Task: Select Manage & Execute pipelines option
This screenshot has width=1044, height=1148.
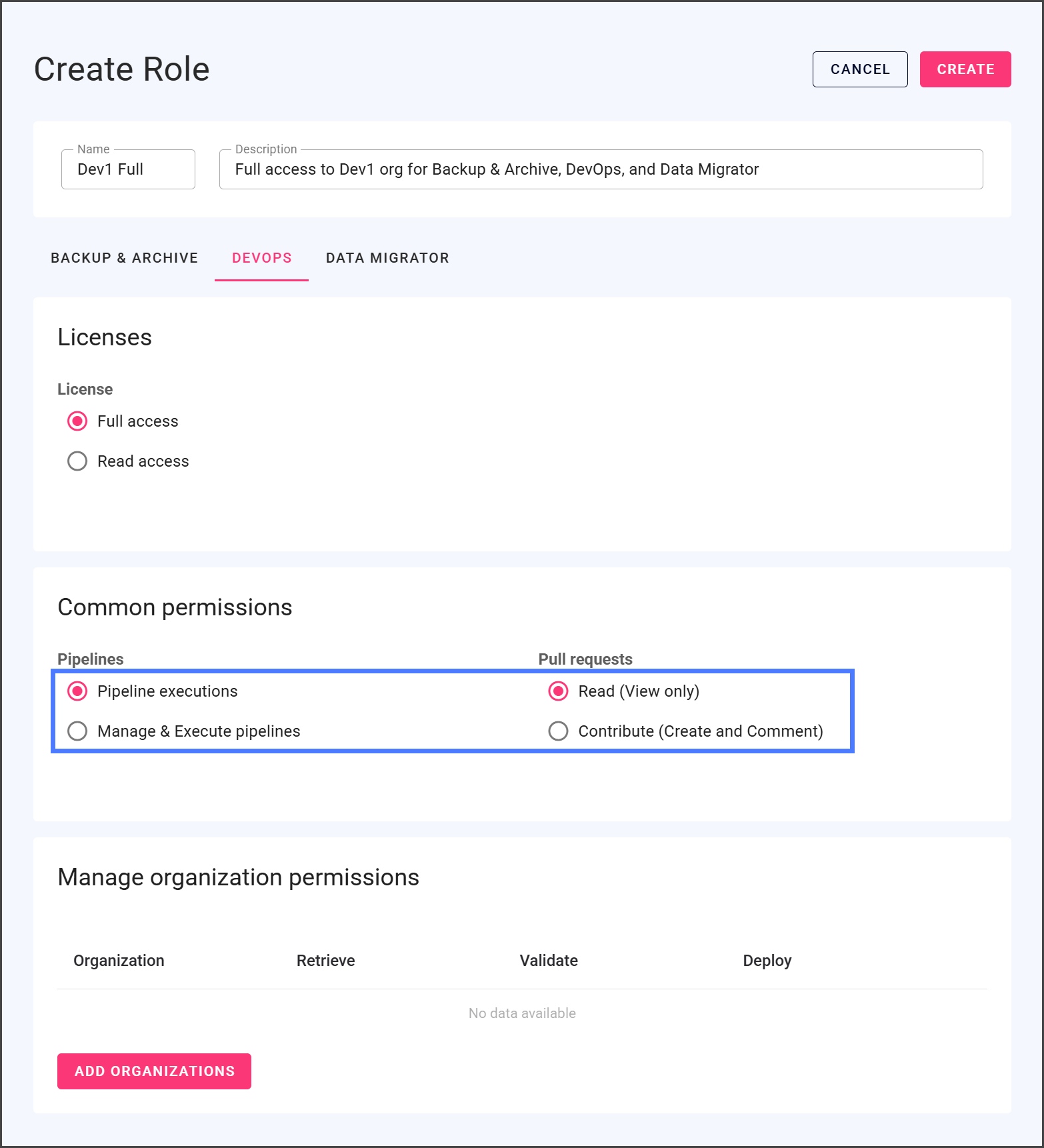Action: [77, 731]
